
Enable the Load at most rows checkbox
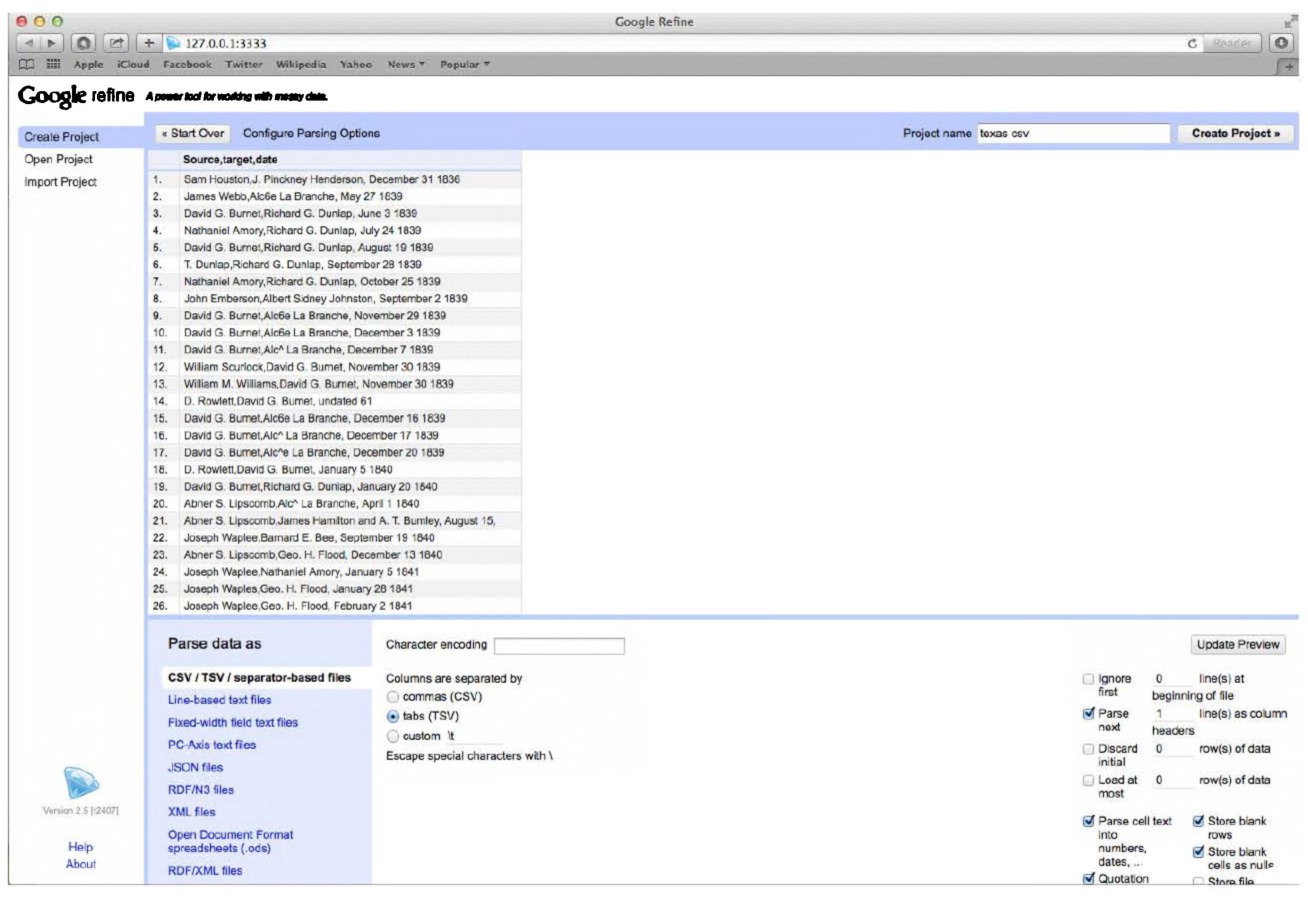click(x=1088, y=780)
